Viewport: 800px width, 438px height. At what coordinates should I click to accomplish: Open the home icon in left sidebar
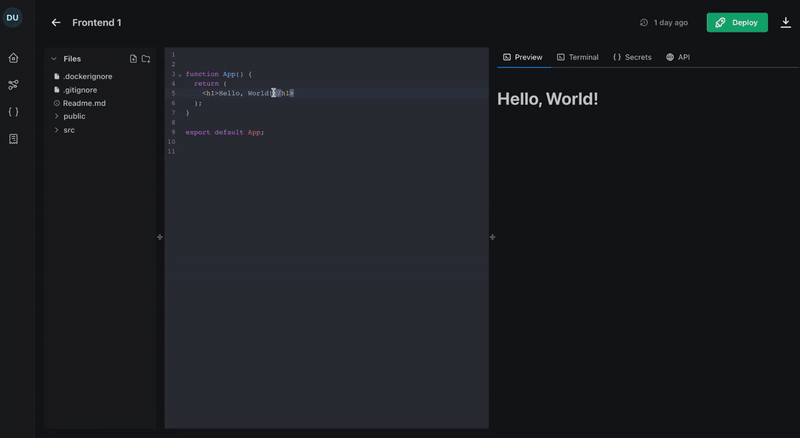coord(13,58)
